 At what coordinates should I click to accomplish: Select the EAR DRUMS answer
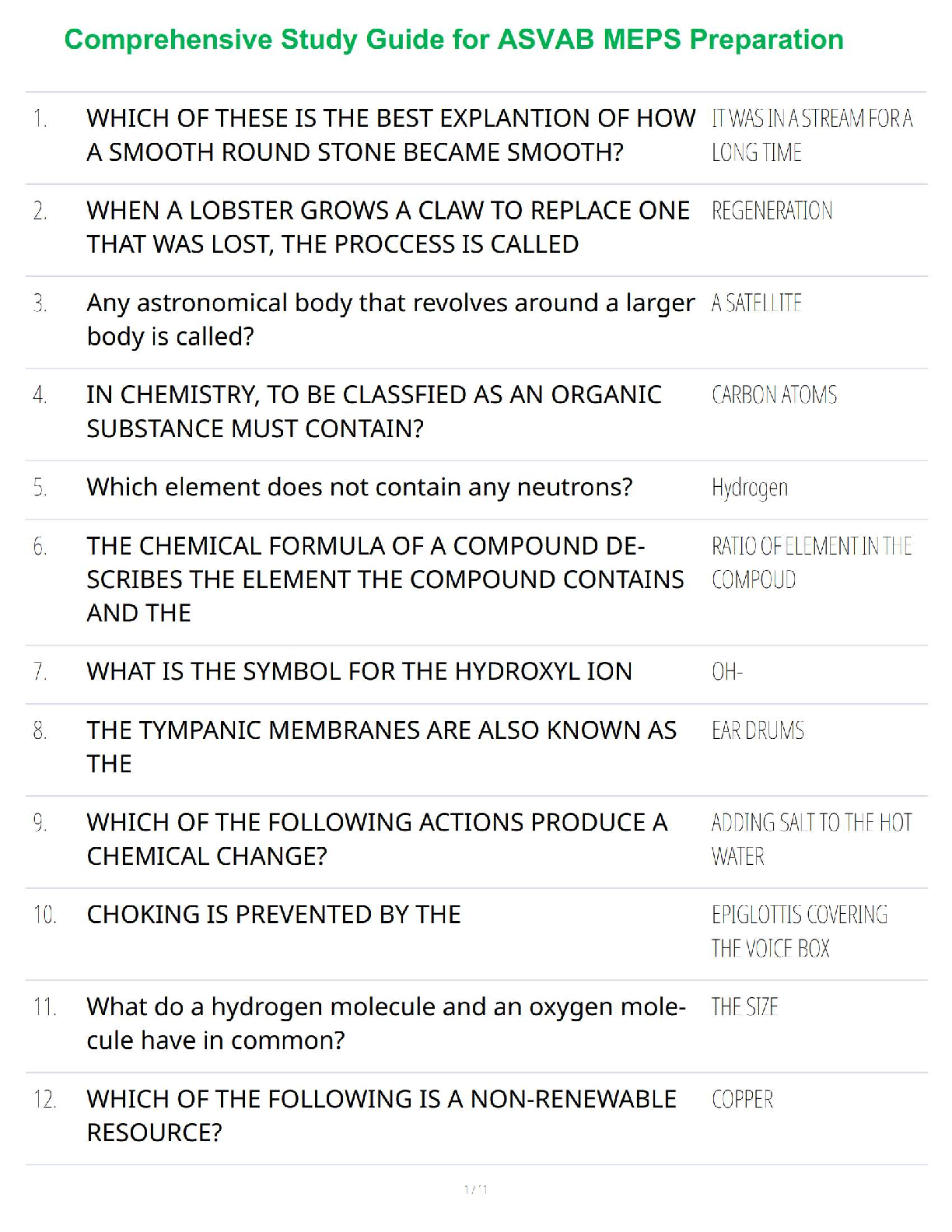pyautogui.click(x=758, y=731)
